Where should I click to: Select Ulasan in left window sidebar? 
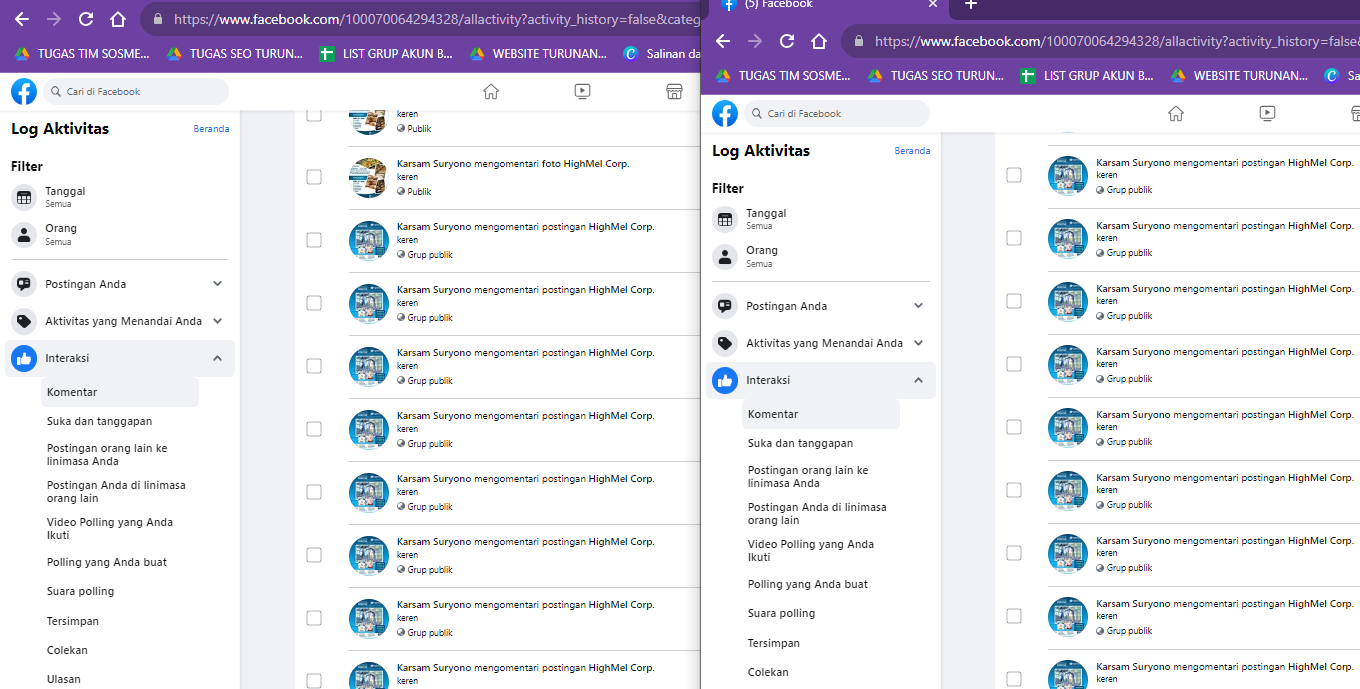(64, 679)
